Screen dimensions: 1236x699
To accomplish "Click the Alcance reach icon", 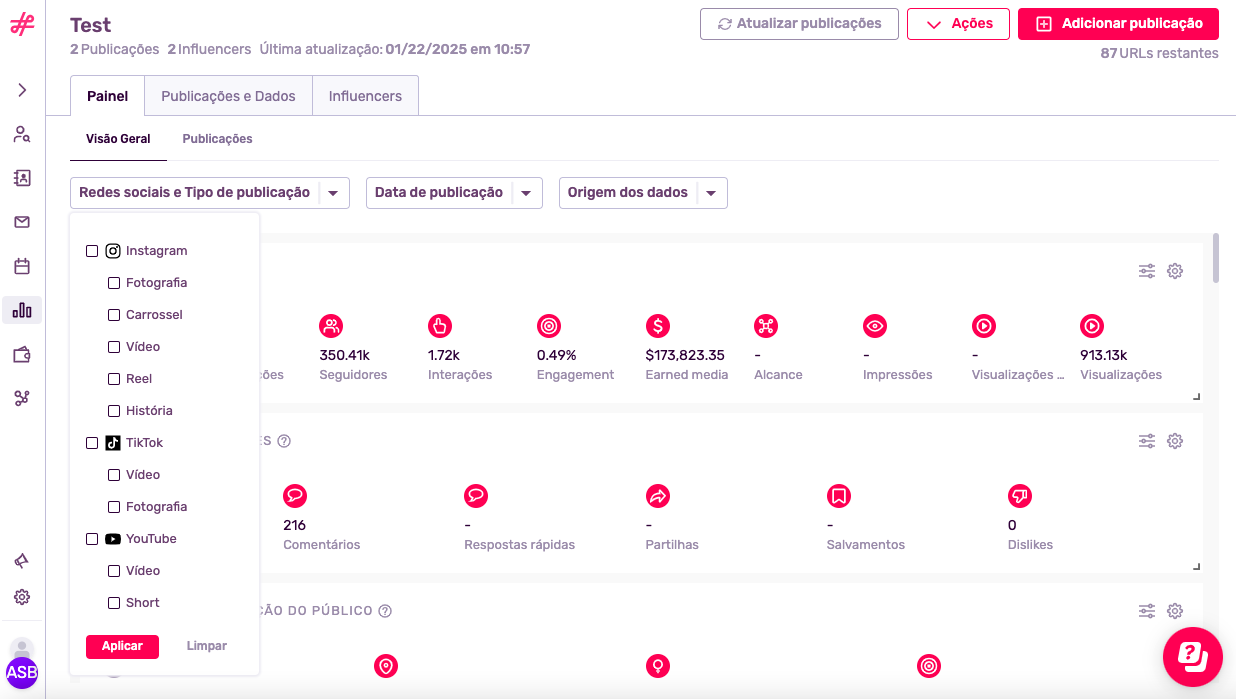I will tap(766, 325).
